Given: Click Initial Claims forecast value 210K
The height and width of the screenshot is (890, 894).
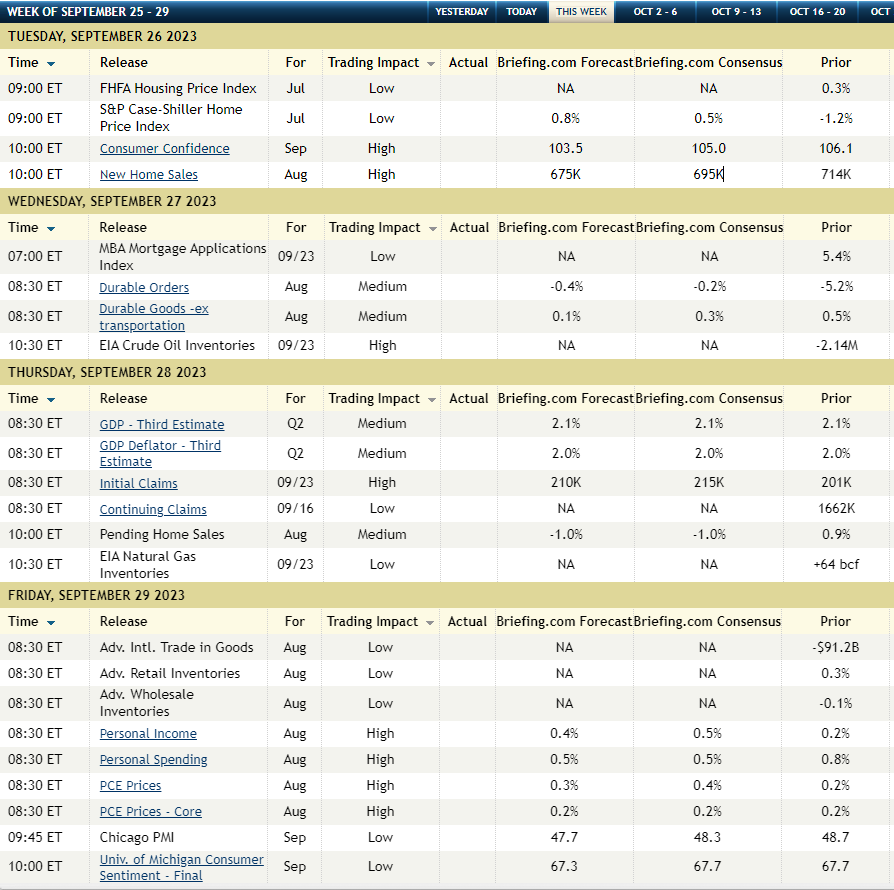Looking at the screenshot, I should 566,482.
